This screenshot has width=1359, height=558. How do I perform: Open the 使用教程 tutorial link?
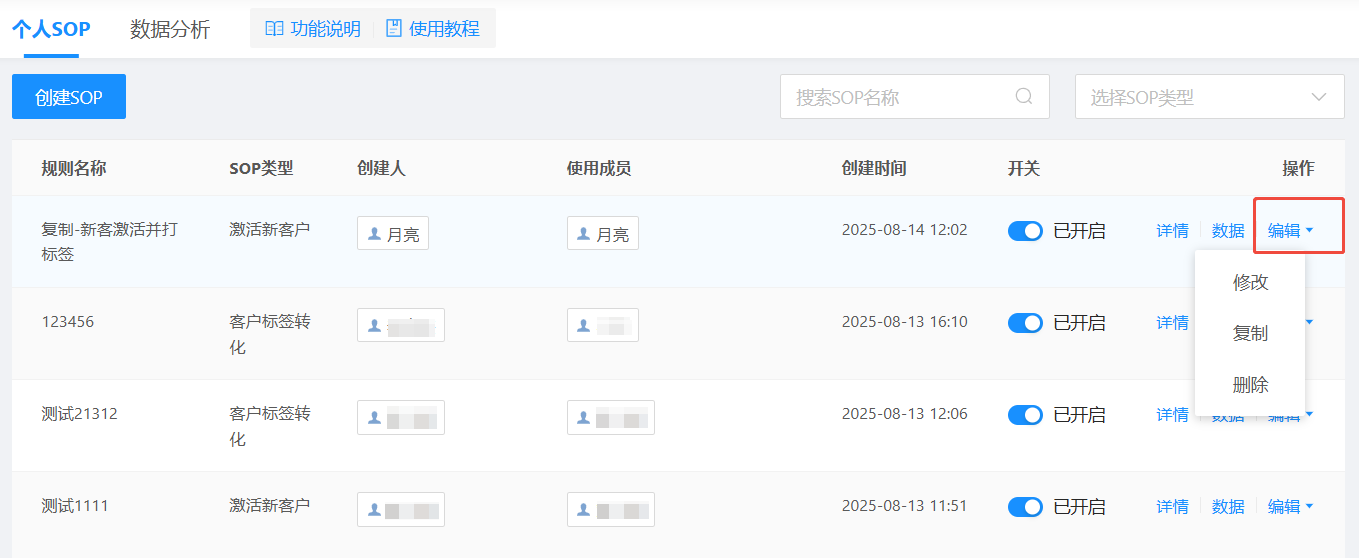[x=433, y=29]
